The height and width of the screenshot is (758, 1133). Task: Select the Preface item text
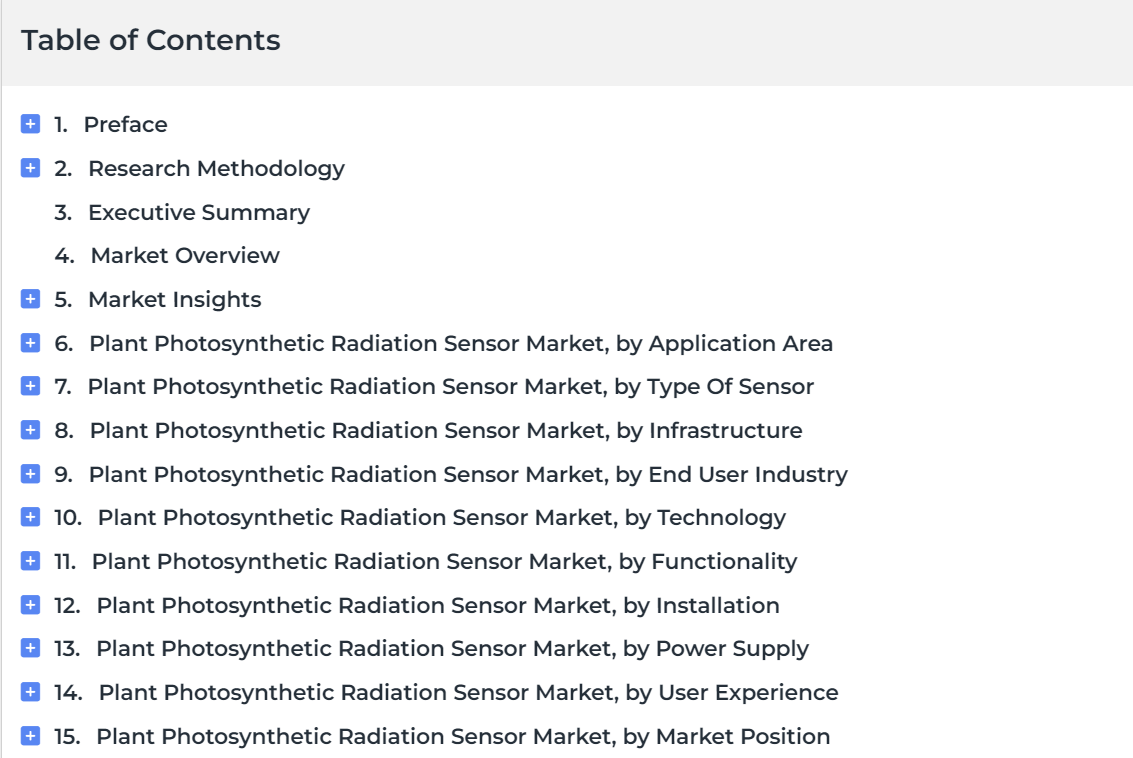(x=126, y=124)
